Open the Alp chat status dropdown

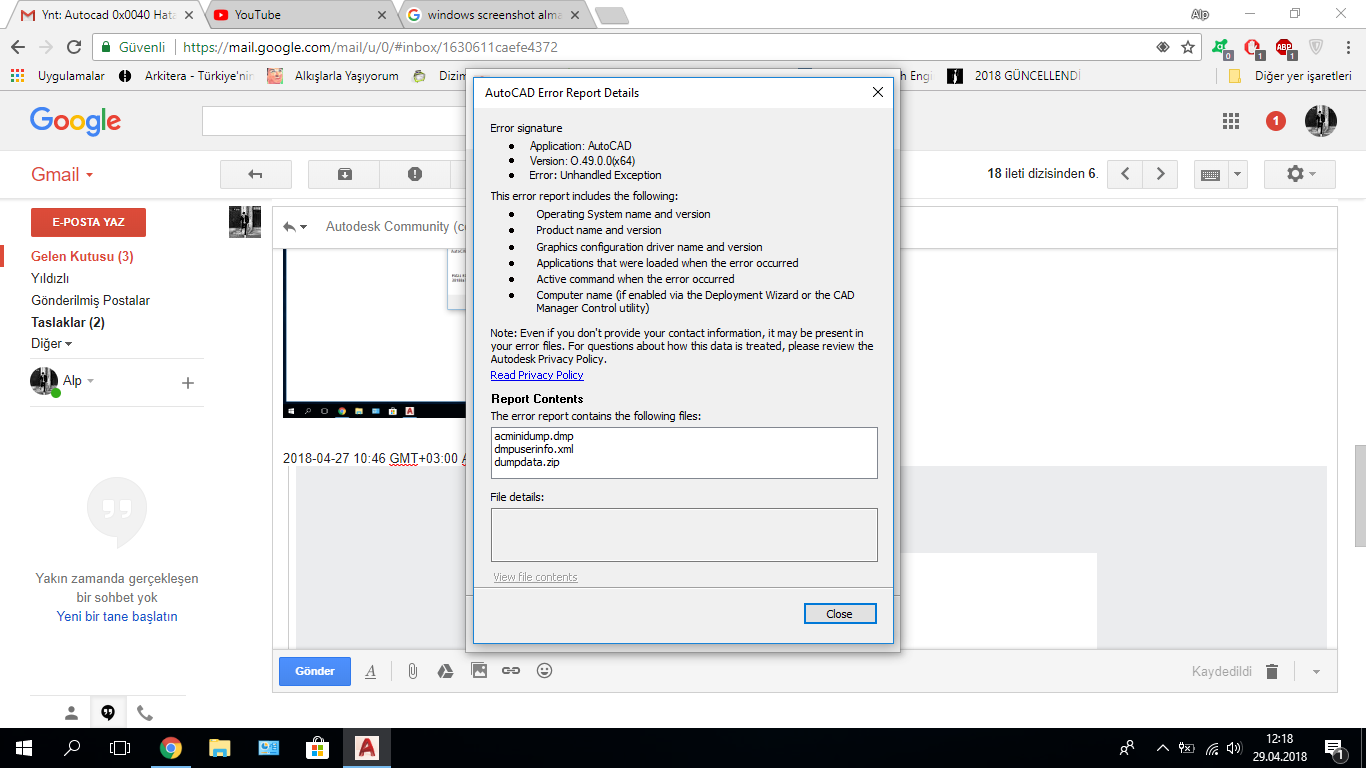[x=78, y=381]
